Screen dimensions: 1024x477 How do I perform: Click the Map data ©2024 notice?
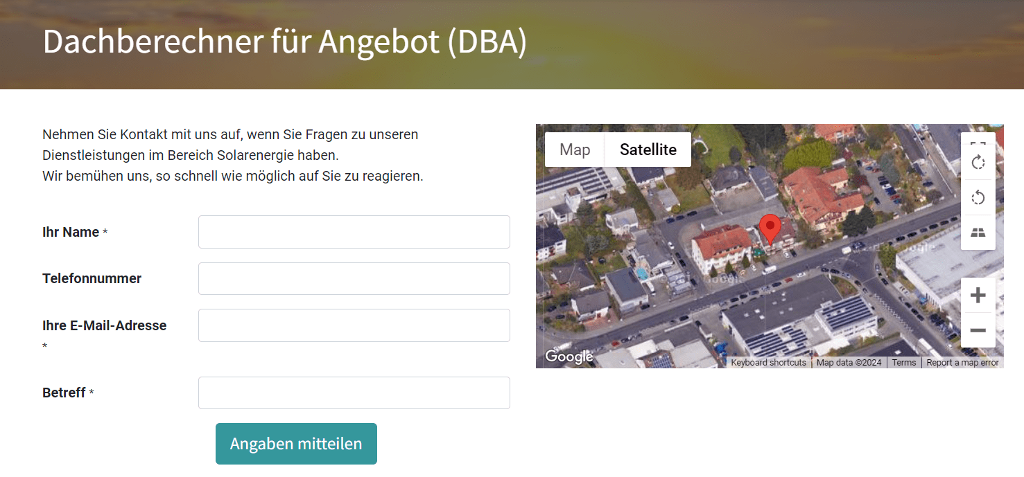pos(849,363)
